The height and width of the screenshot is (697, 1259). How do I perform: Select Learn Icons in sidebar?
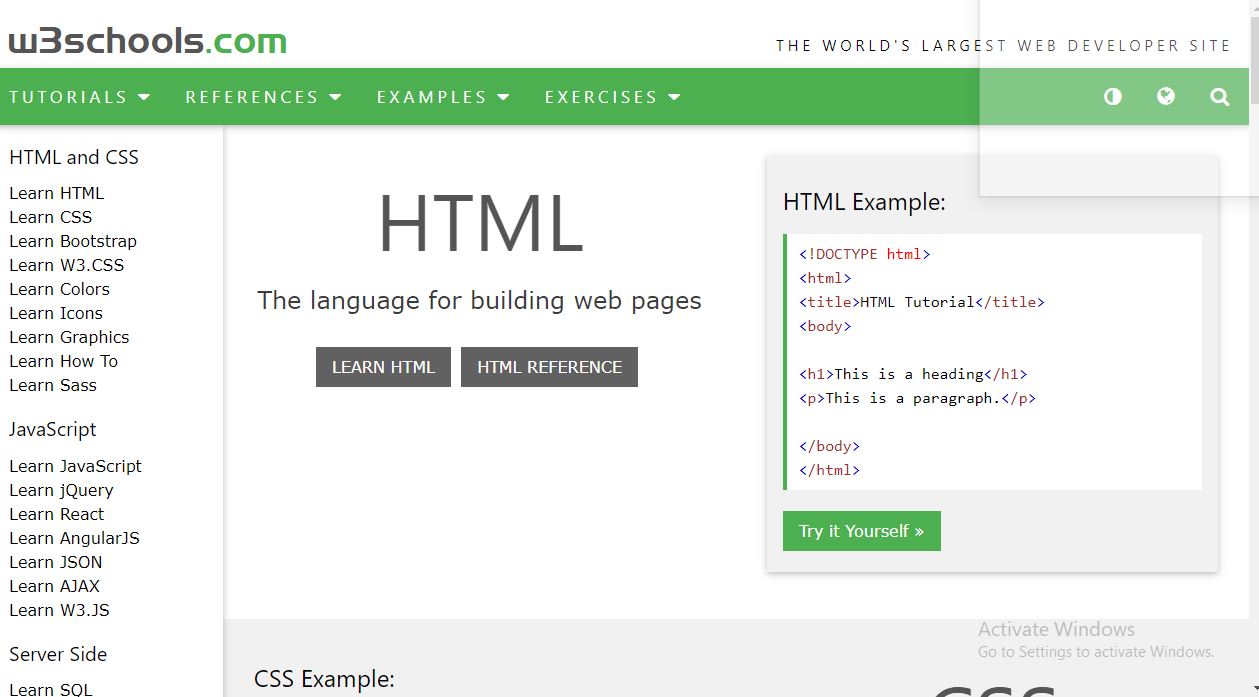(x=56, y=313)
